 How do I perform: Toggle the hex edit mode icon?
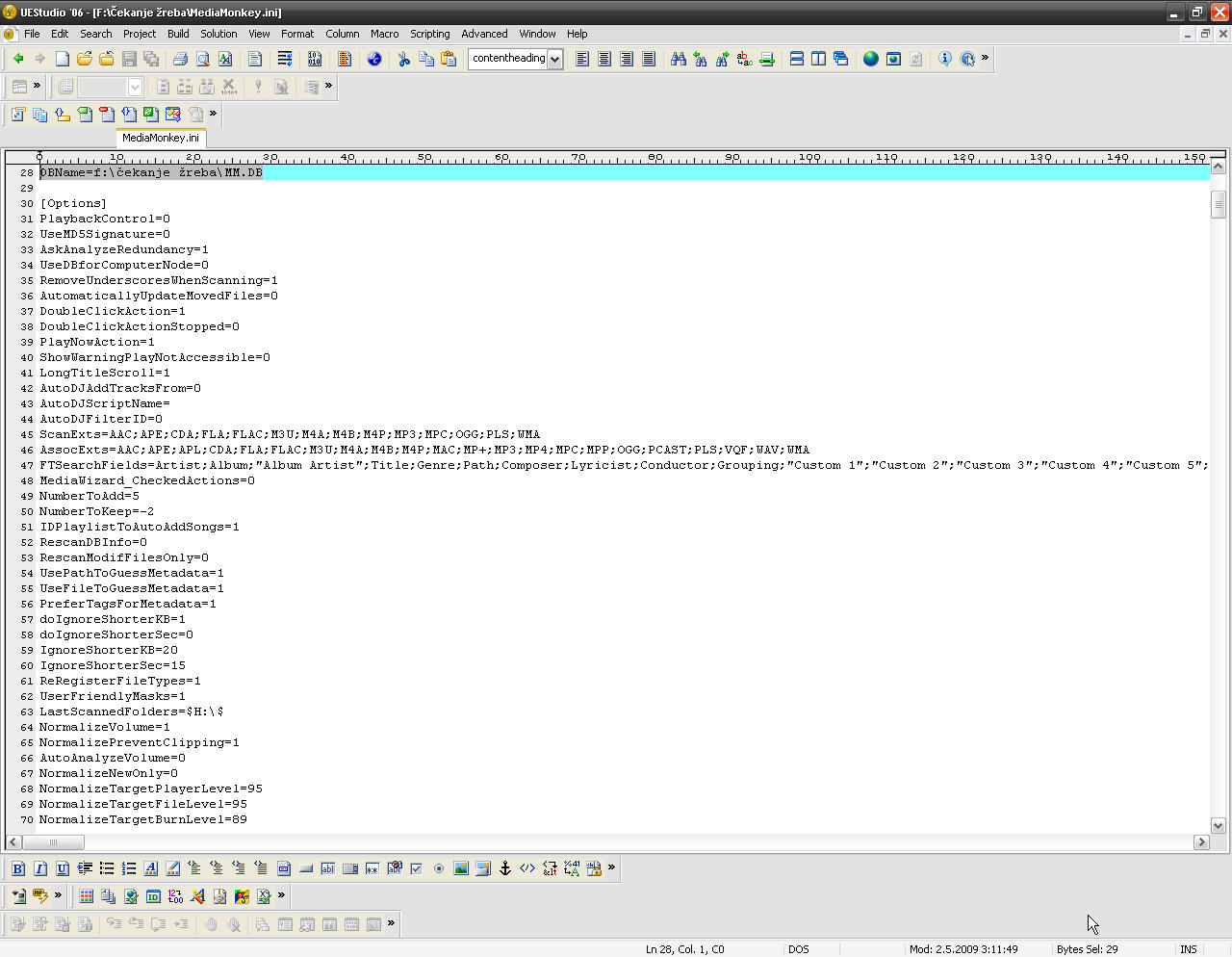(x=315, y=59)
